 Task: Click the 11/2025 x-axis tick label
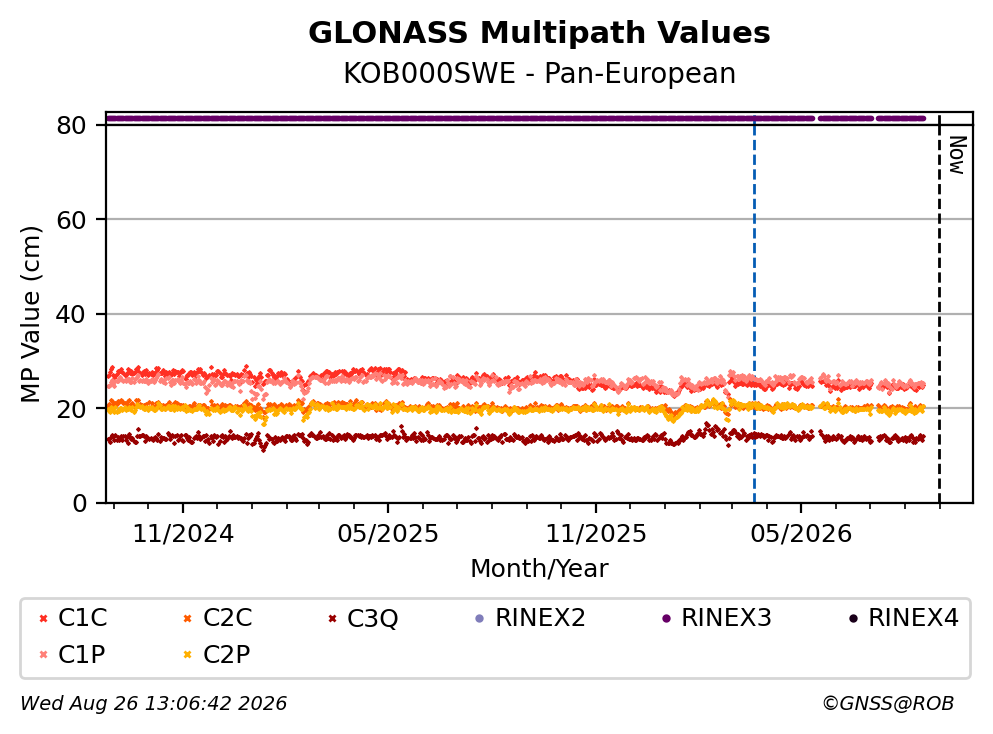[x=596, y=534]
